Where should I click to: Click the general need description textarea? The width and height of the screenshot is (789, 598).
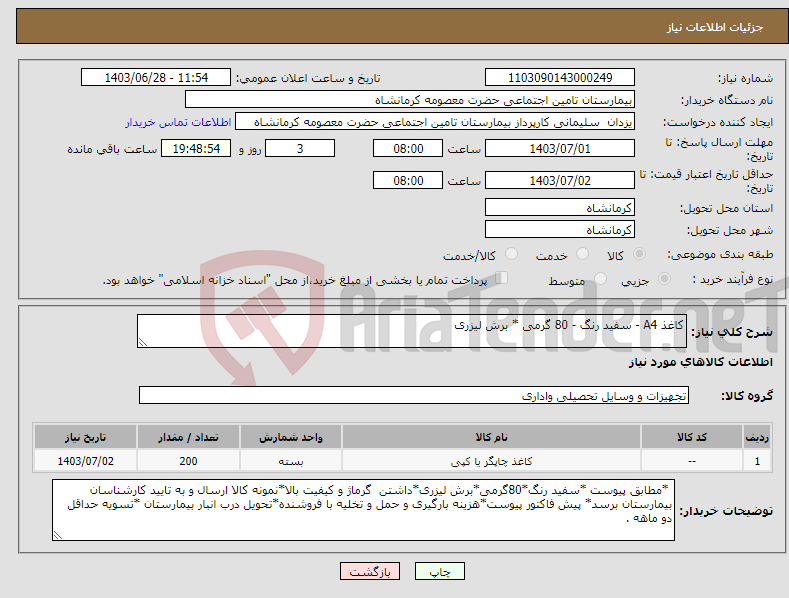(x=412, y=331)
